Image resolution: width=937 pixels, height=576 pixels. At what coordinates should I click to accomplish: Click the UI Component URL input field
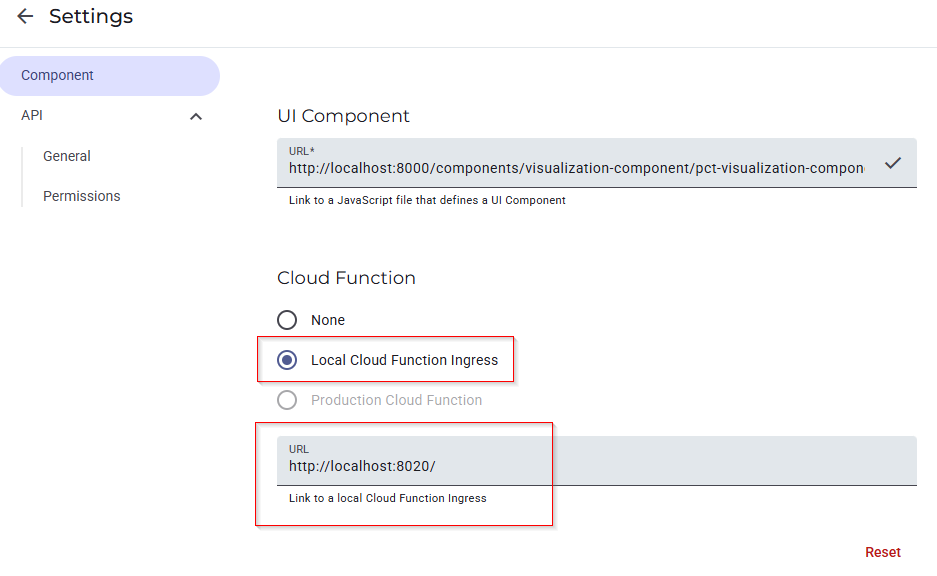tap(575, 168)
